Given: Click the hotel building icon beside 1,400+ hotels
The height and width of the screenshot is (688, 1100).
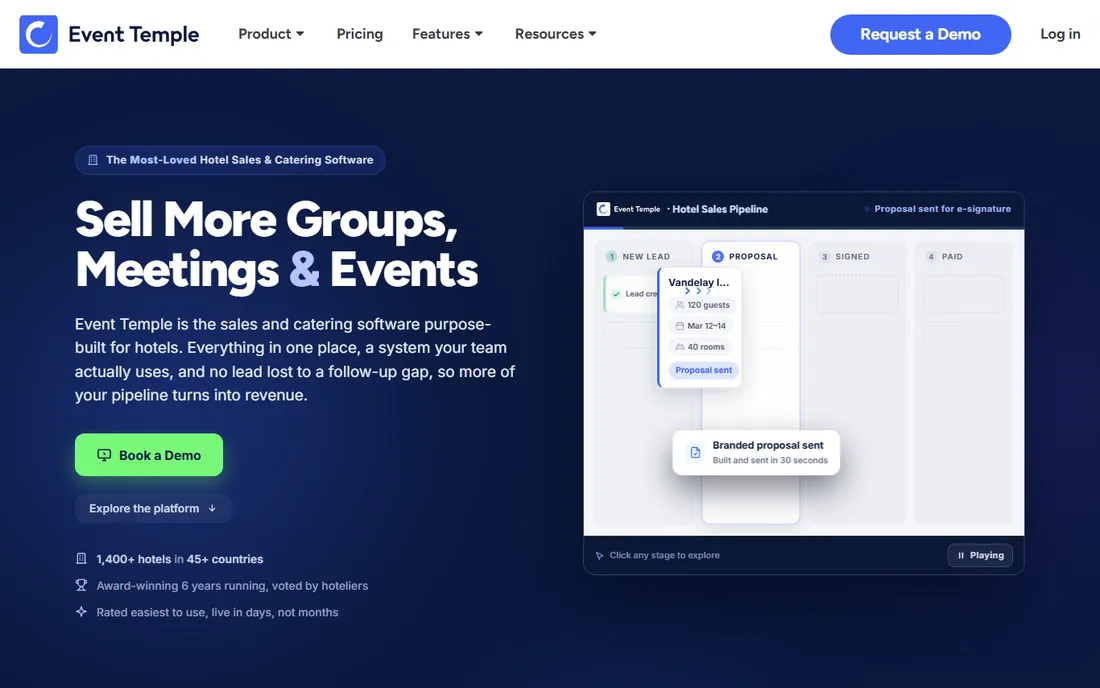Looking at the screenshot, I should tap(81, 559).
